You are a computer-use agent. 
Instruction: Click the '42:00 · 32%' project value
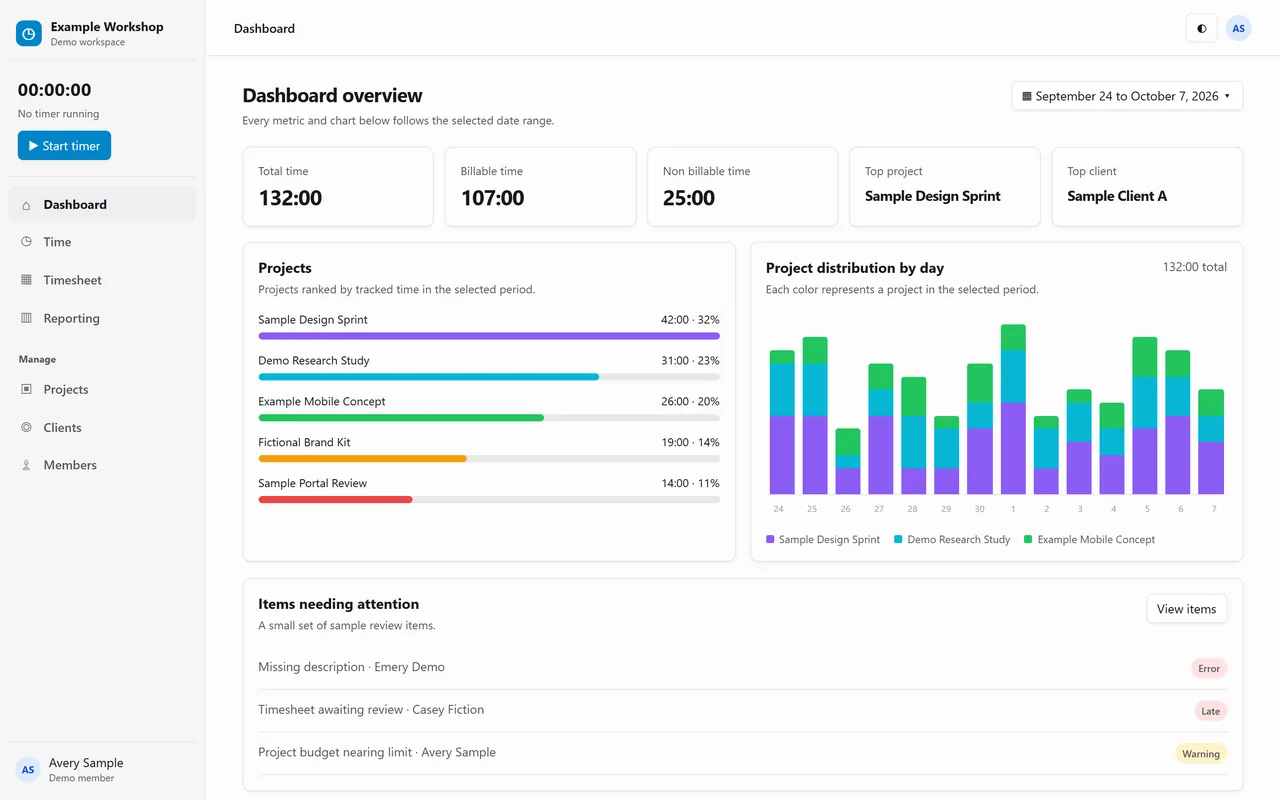tap(690, 320)
